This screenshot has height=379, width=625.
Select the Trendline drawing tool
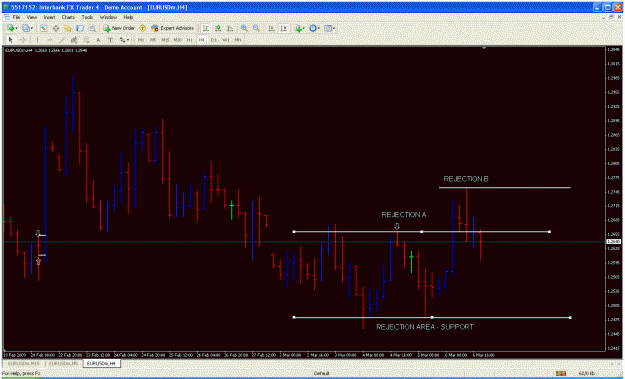pyautogui.click(x=62, y=40)
